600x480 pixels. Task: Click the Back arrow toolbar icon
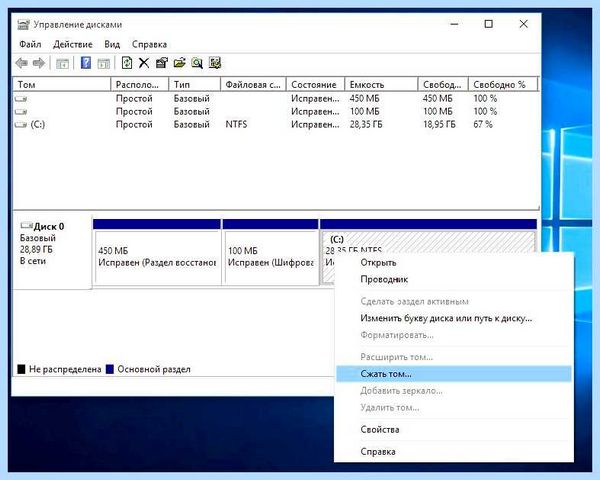[x=21, y=63]
